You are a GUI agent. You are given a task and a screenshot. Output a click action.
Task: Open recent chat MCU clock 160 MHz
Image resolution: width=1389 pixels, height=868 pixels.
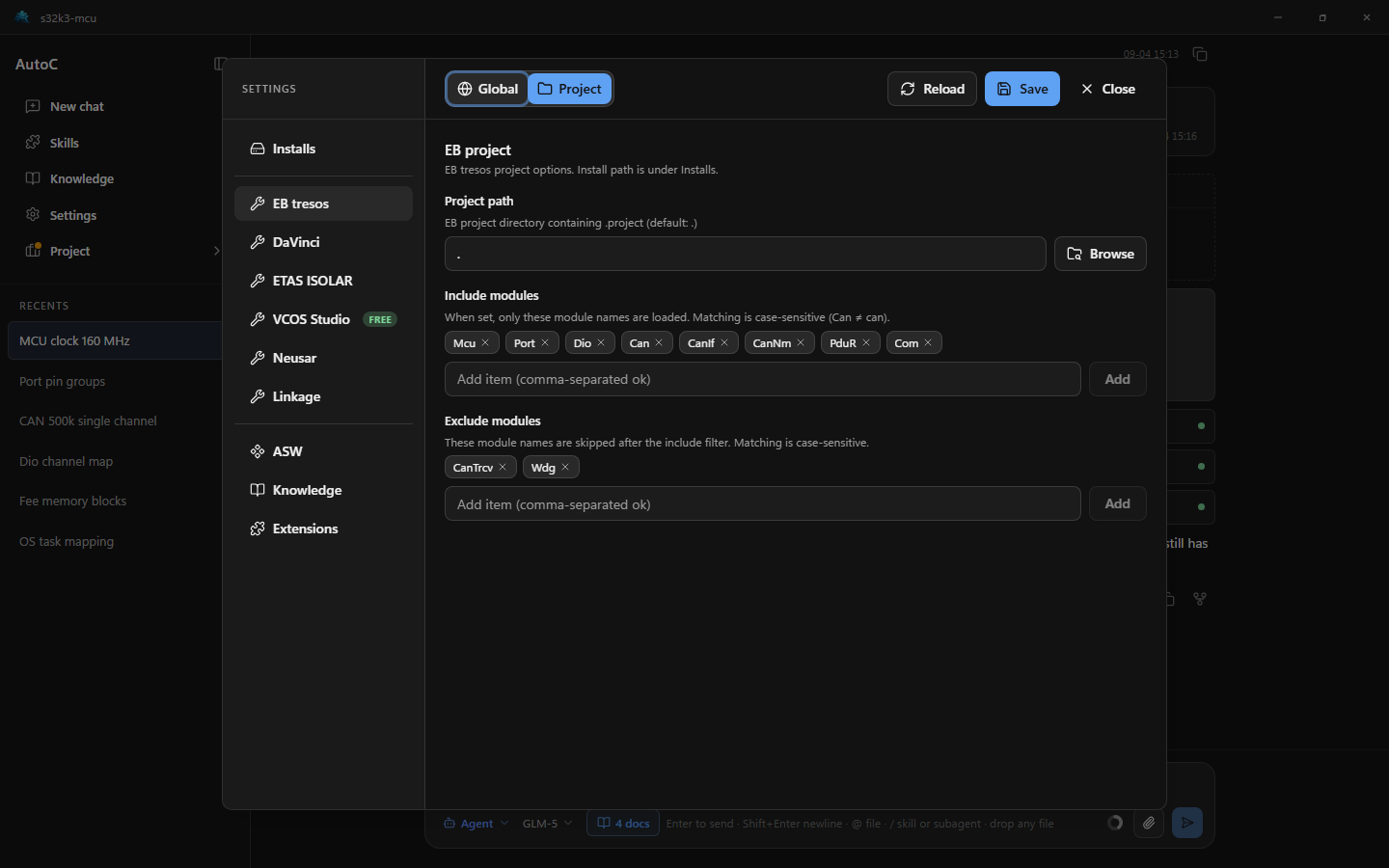pyautogui.click(x=115, y=340)
